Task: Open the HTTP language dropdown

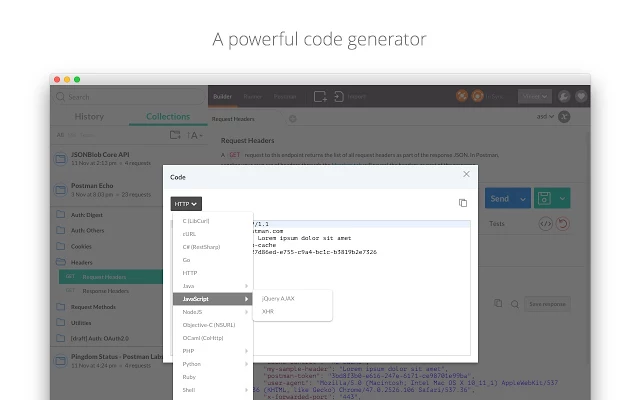Action: pyautogui.click(x=186, y=203)
